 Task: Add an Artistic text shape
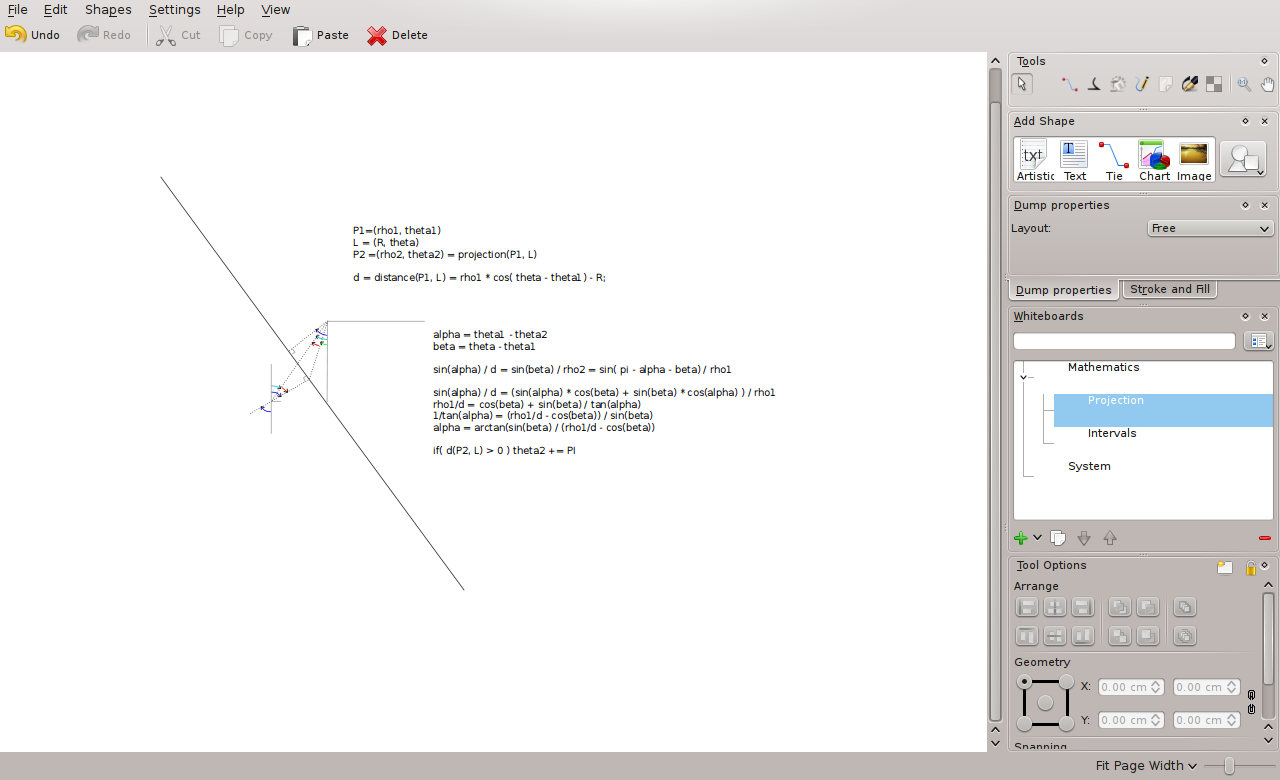[x=1035, y=161]
